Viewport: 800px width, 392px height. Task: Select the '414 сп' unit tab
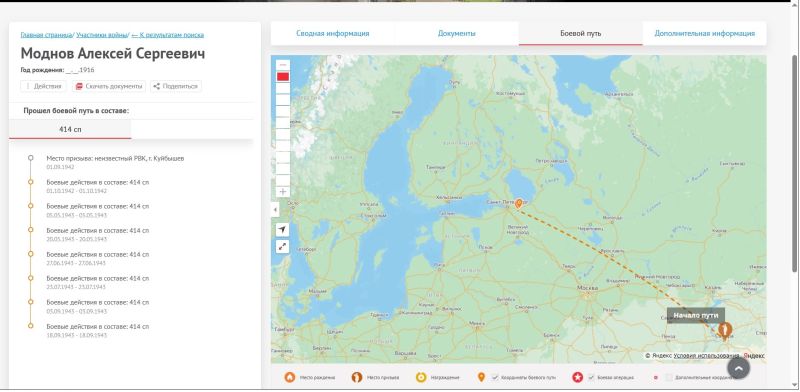point(70,129)
